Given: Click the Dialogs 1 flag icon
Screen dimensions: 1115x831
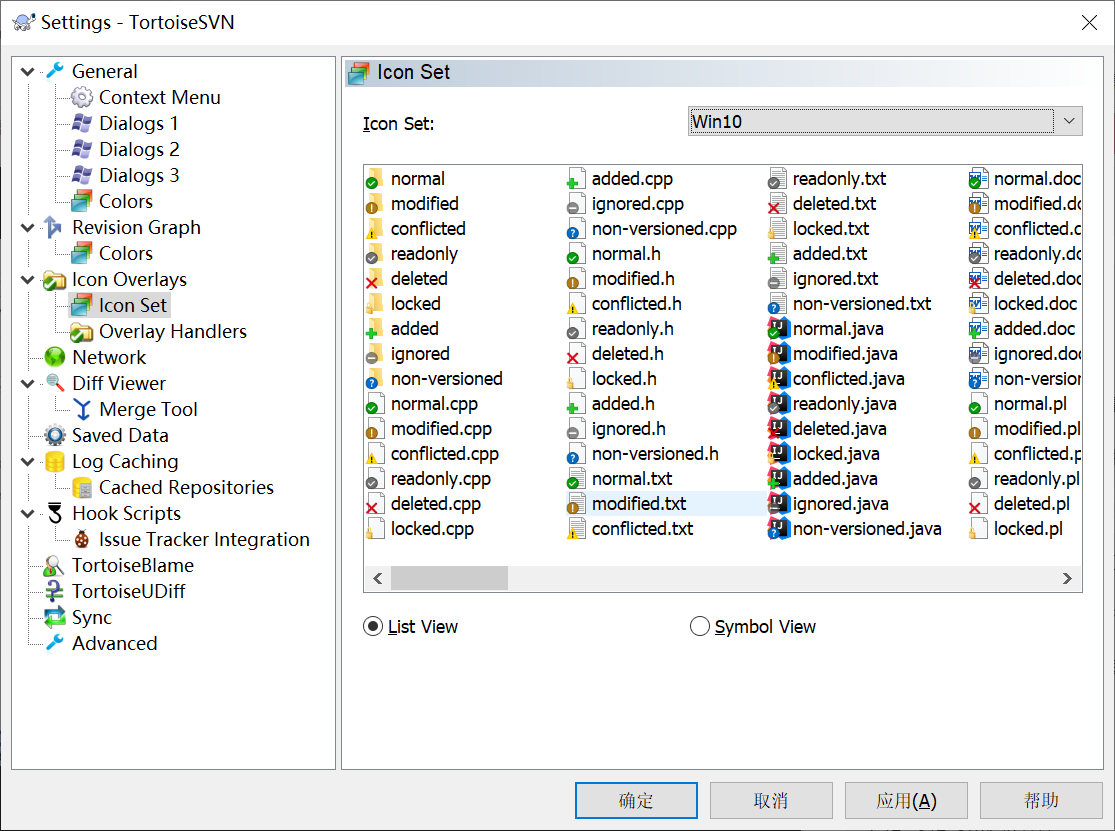Looking at the screenshot, I should [82, 123].
